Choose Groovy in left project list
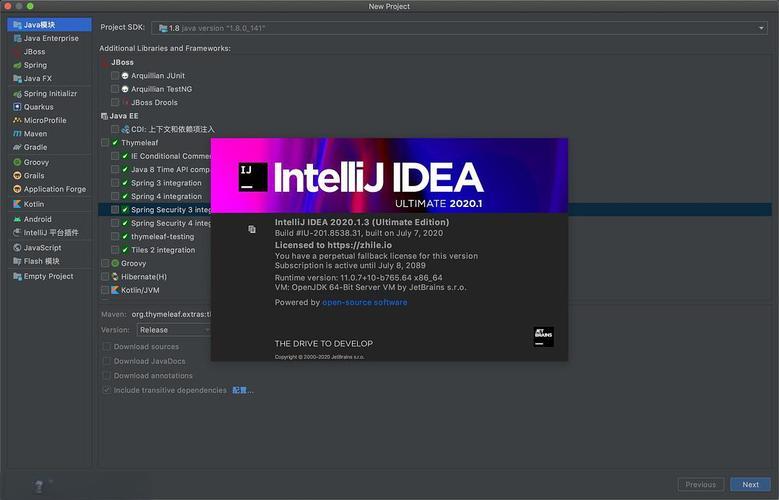This screenshot has height=500, width=779. (49, 162)
